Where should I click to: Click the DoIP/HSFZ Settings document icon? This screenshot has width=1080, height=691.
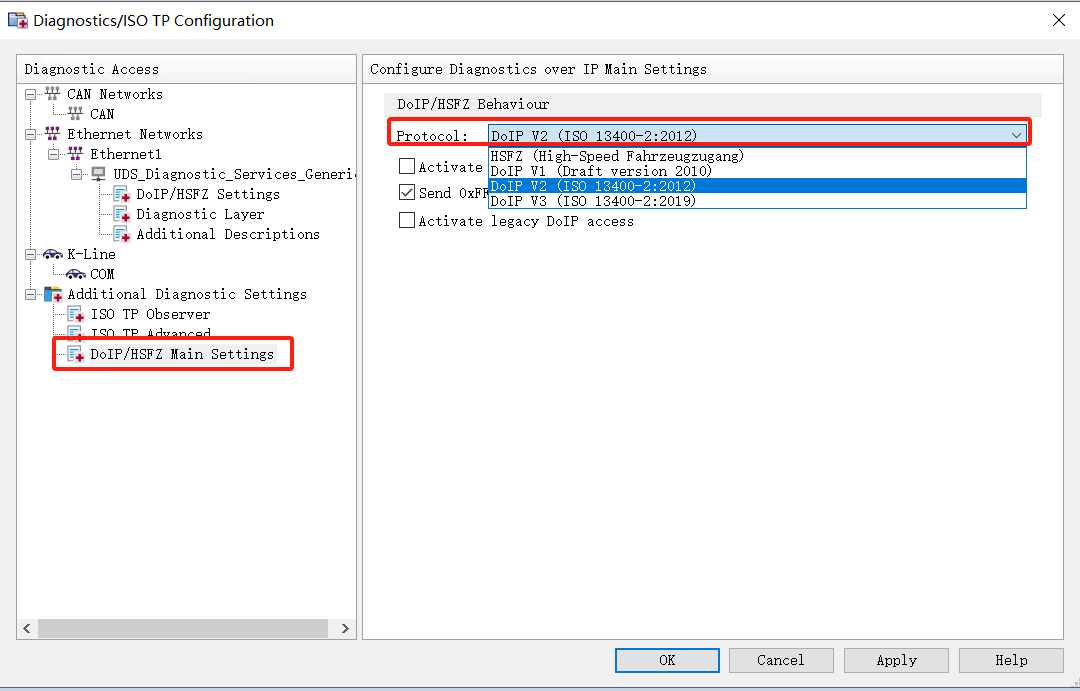(121, 194)
